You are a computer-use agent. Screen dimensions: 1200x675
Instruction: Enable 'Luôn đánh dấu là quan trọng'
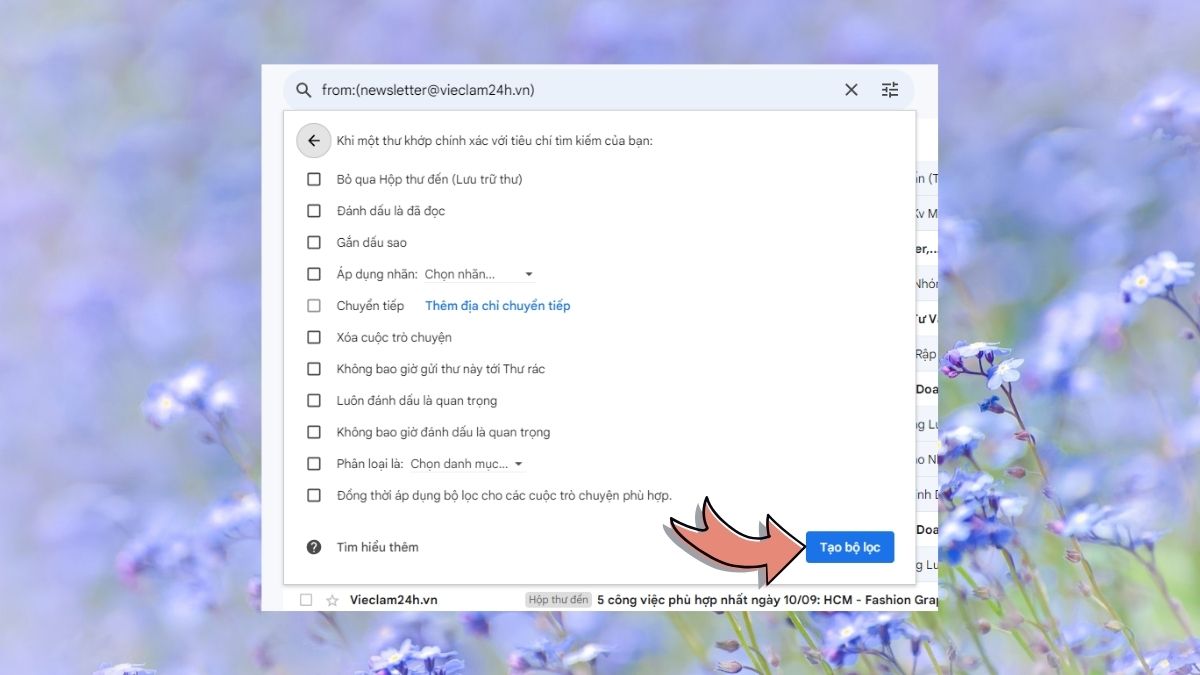pyautogui.click(x=314, y=401)
